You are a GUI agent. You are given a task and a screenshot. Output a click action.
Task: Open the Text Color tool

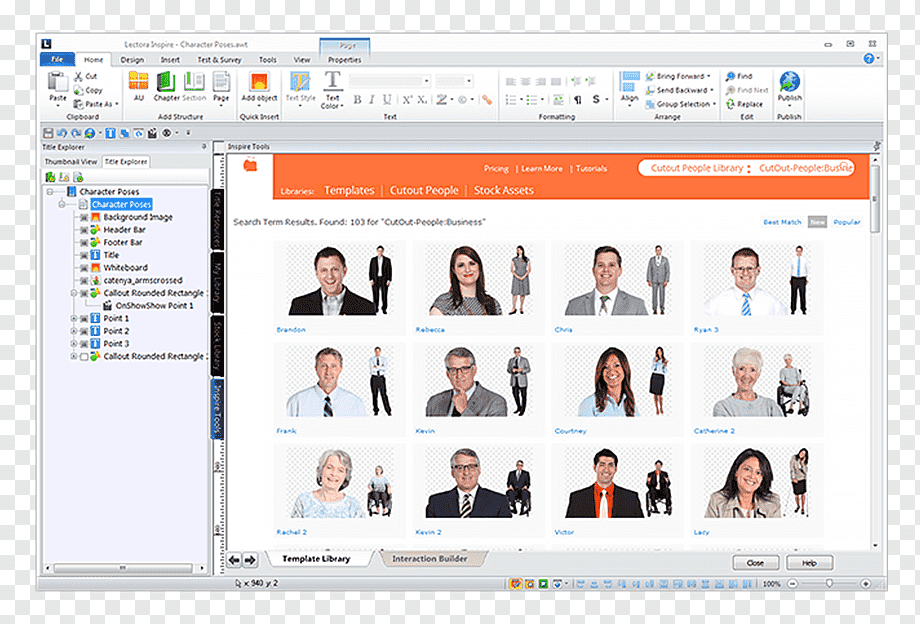pos(333,89)
